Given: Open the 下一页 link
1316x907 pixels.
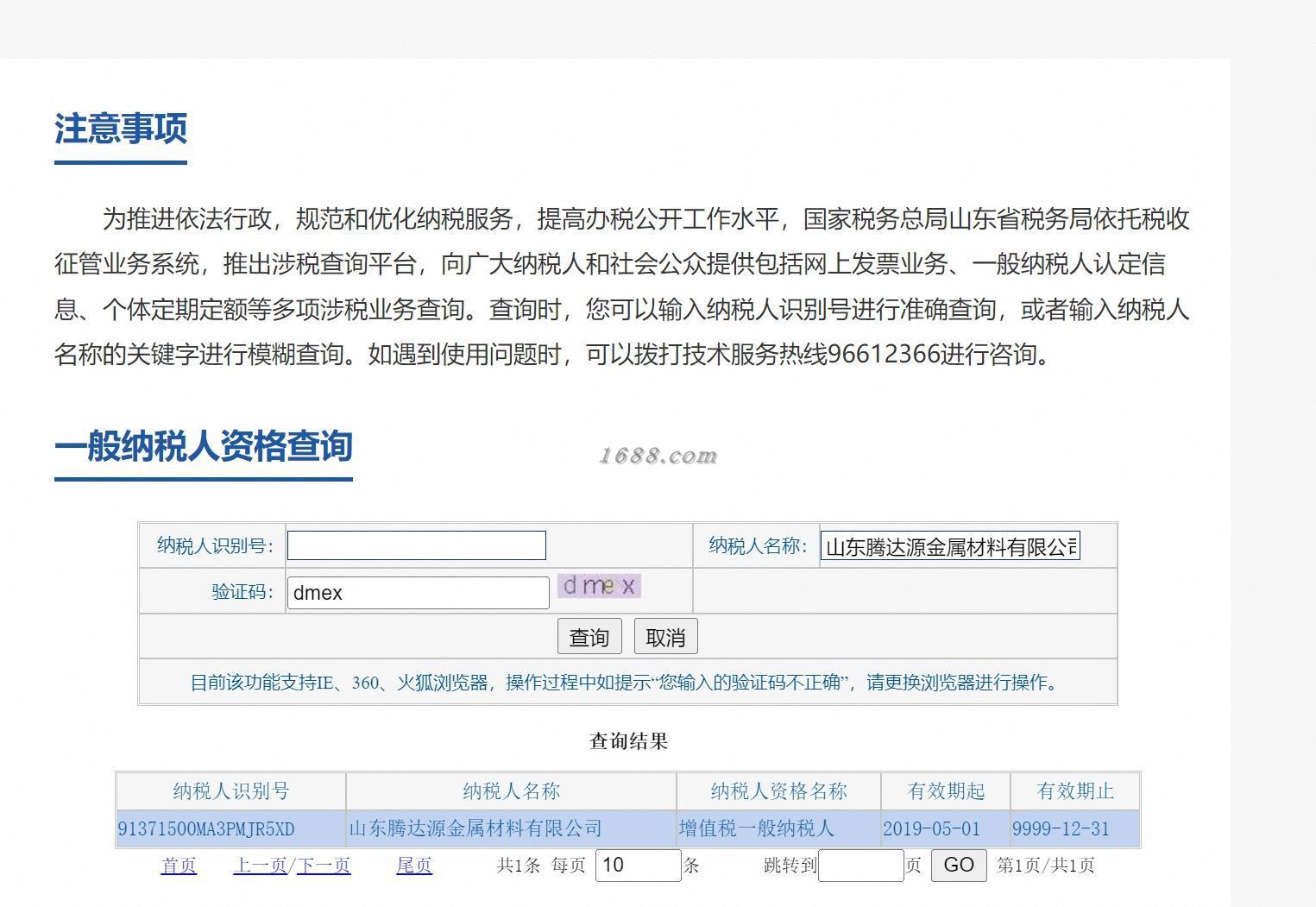Looking at the screenshot, I should 324,866.
